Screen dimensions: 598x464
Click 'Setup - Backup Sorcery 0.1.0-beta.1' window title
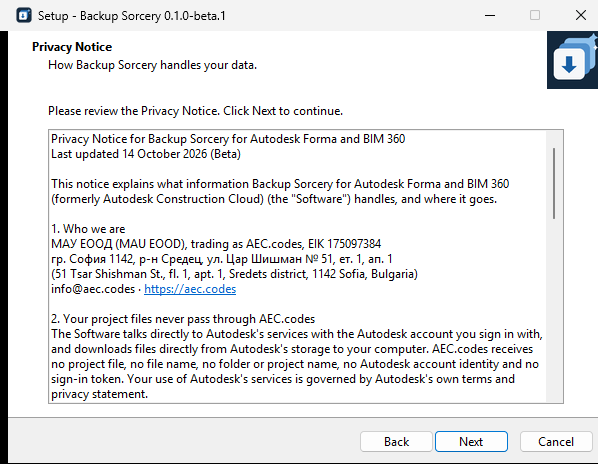pyautogui.click(x=132, y=16)
